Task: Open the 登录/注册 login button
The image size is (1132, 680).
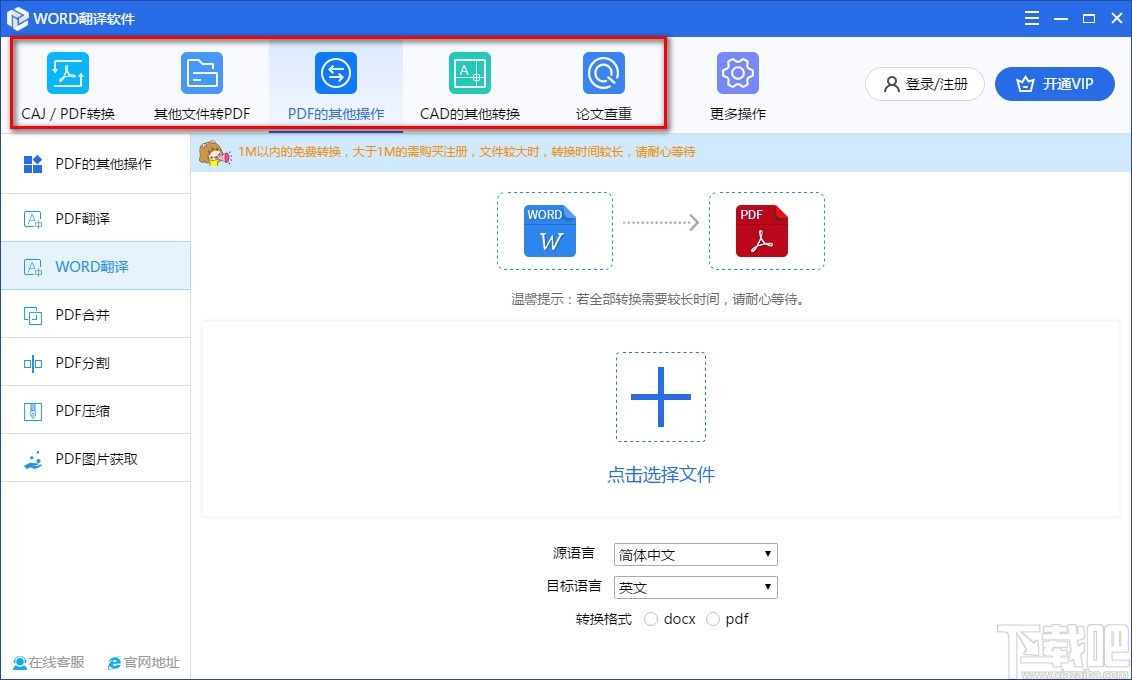Action: (924, 84)
